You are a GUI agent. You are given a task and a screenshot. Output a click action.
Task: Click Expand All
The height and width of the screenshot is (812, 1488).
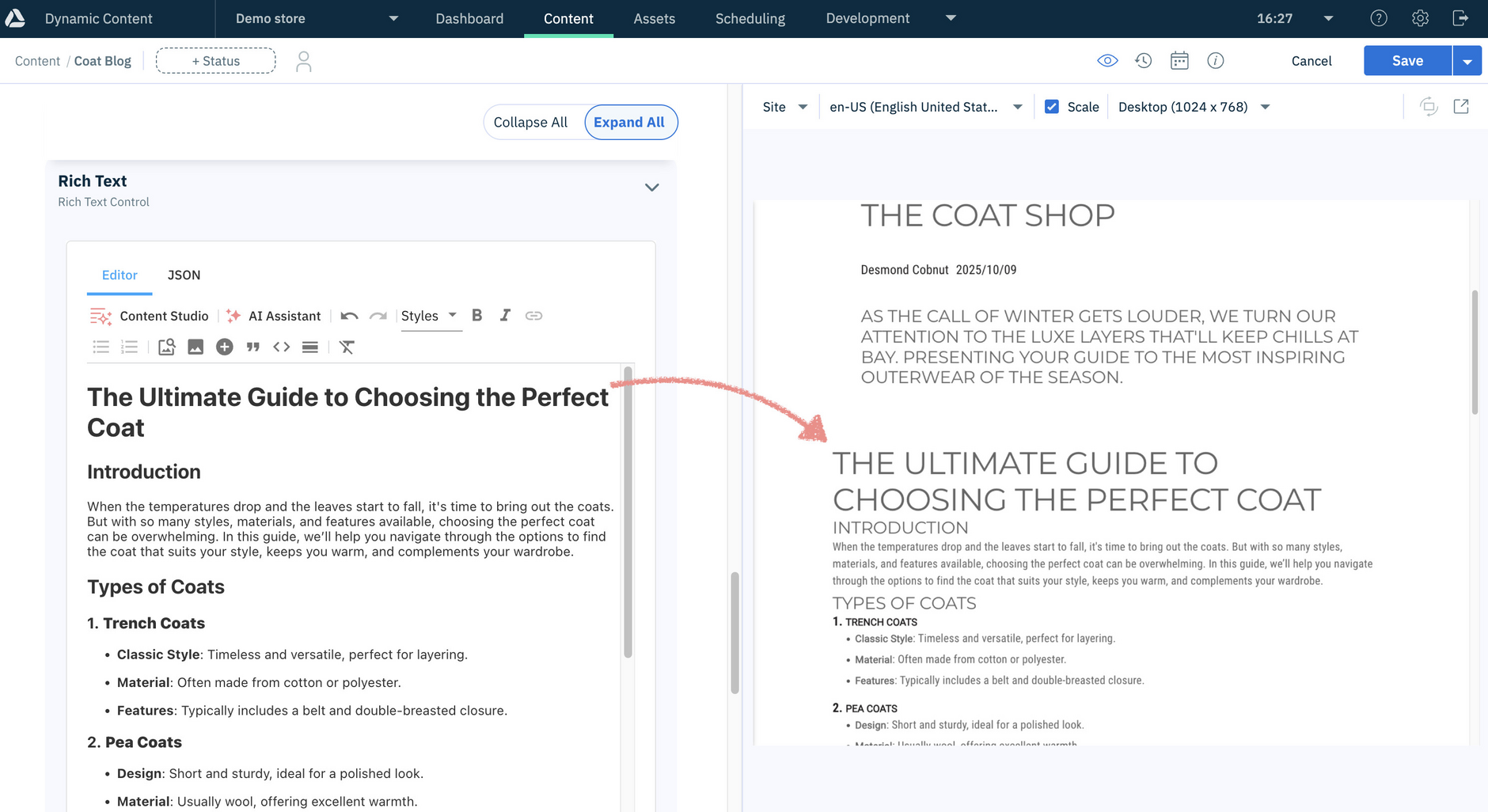[630, 123]
